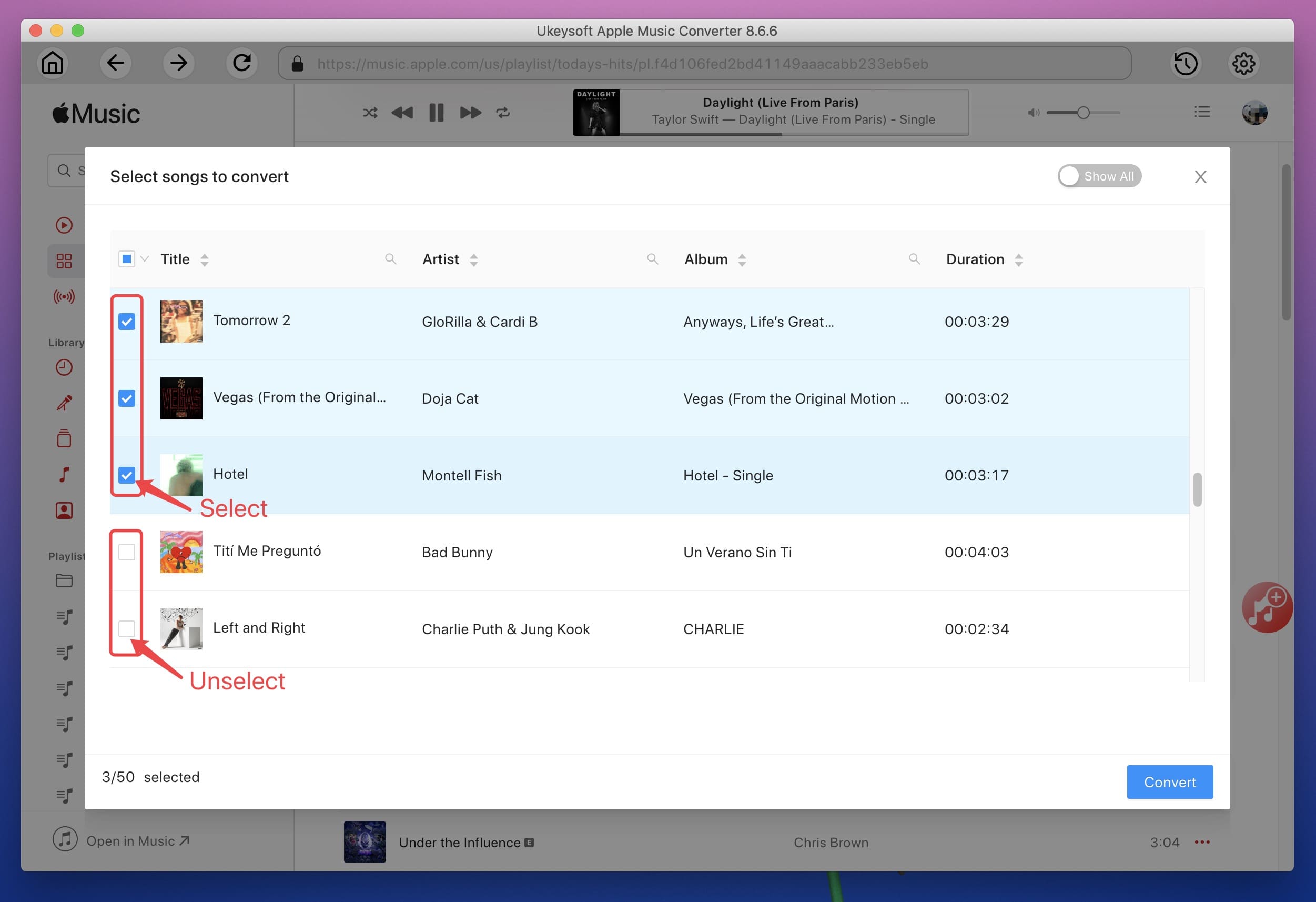
Task: Click the Apple Music home icon
Action: (52, 62)
